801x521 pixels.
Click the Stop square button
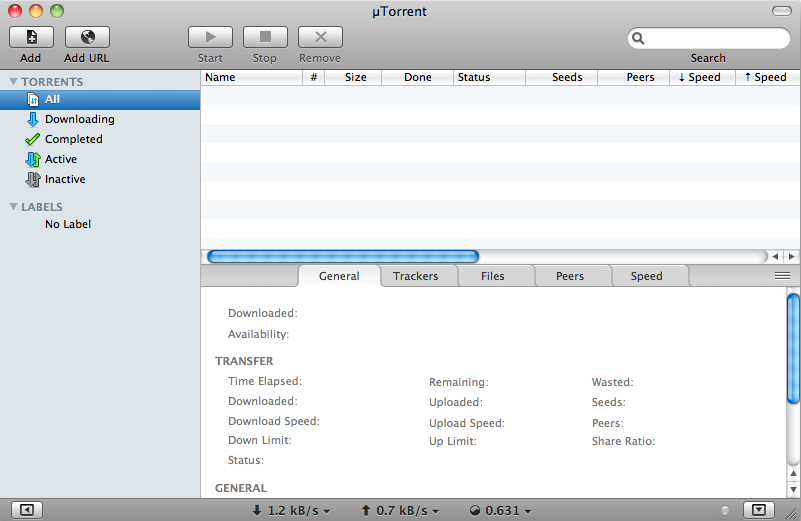(x=265, y=37)
